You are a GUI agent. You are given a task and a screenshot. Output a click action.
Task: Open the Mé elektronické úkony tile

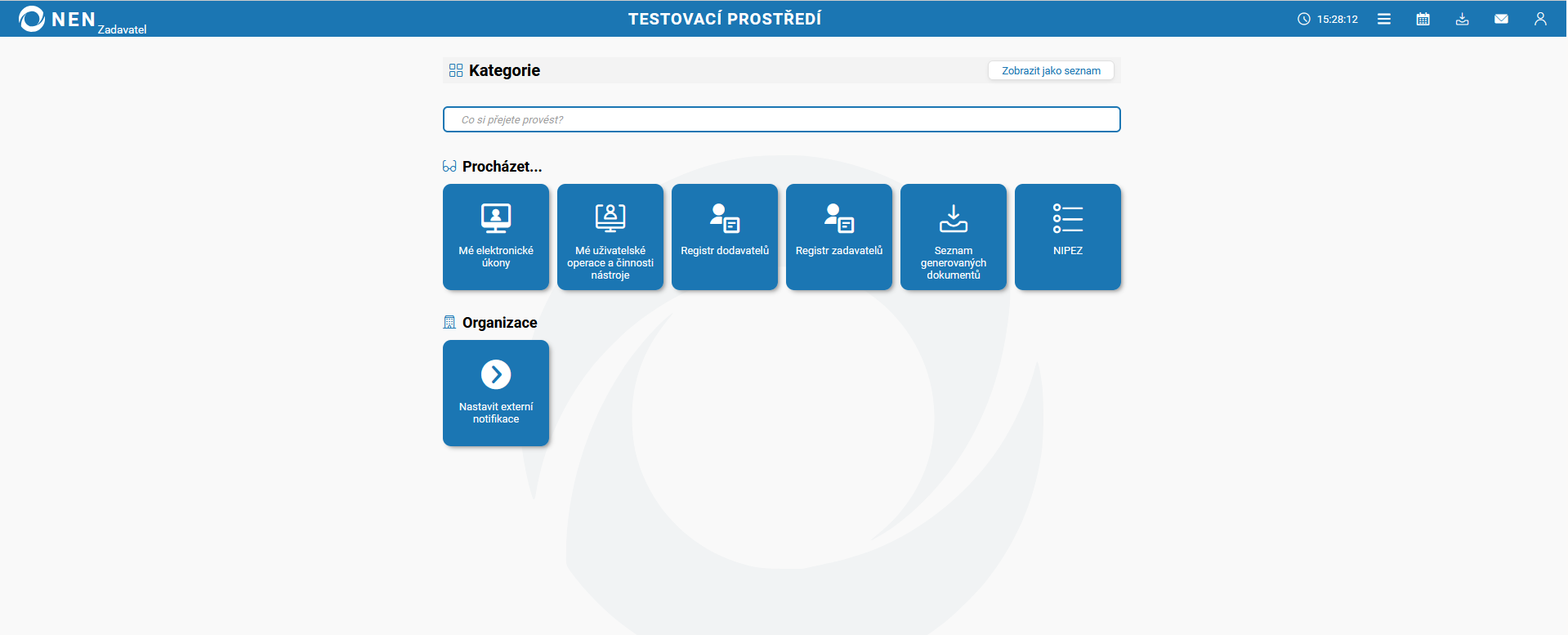(x=496, y=237)
